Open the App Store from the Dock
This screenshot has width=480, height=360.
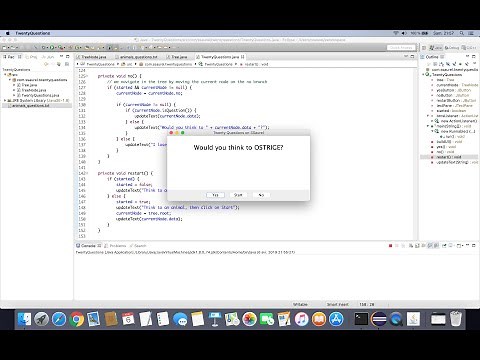click(336, 319)
